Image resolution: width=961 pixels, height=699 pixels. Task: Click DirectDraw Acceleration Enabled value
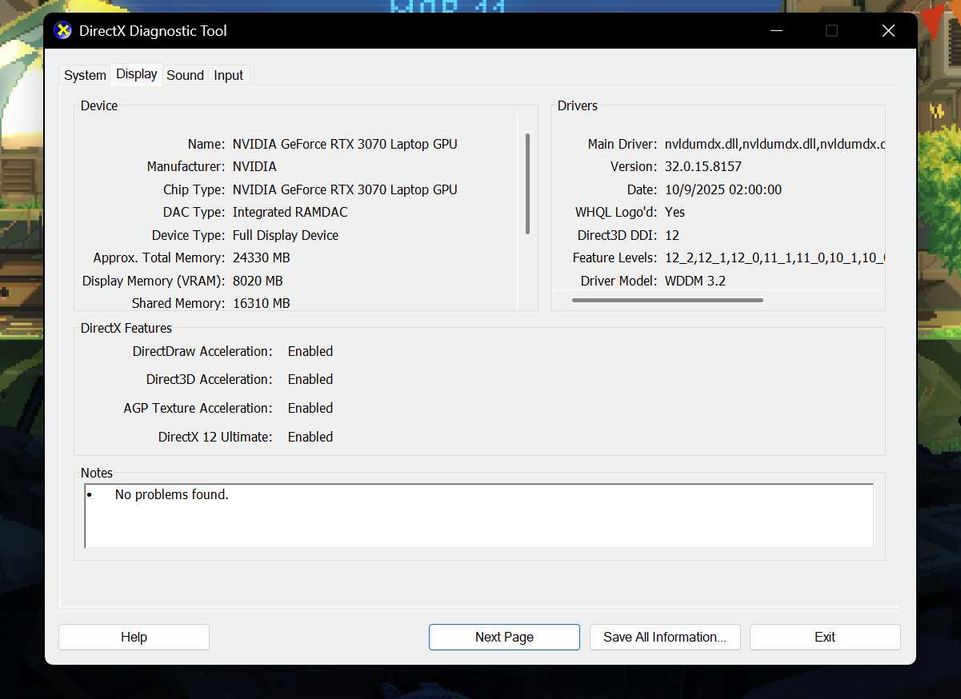tap(310, 352)
